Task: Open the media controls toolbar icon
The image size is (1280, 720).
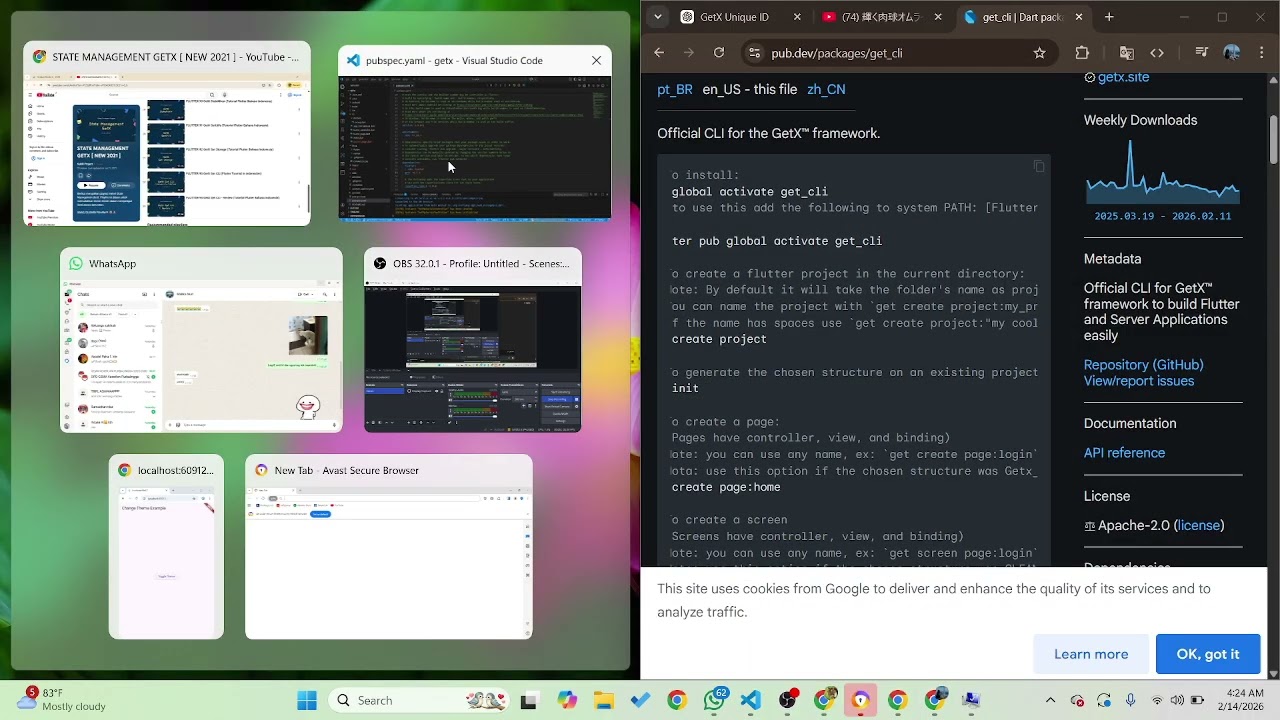Action: [x=1202, y=53]
